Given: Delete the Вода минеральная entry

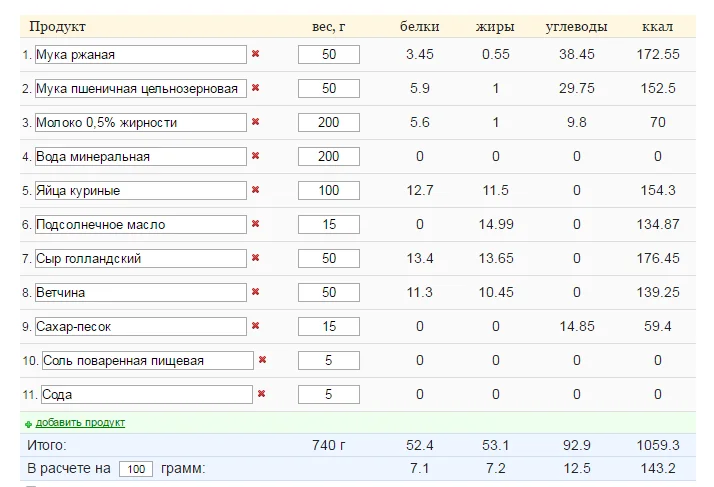Looking at the screenshot, I should tap(255, 156).
